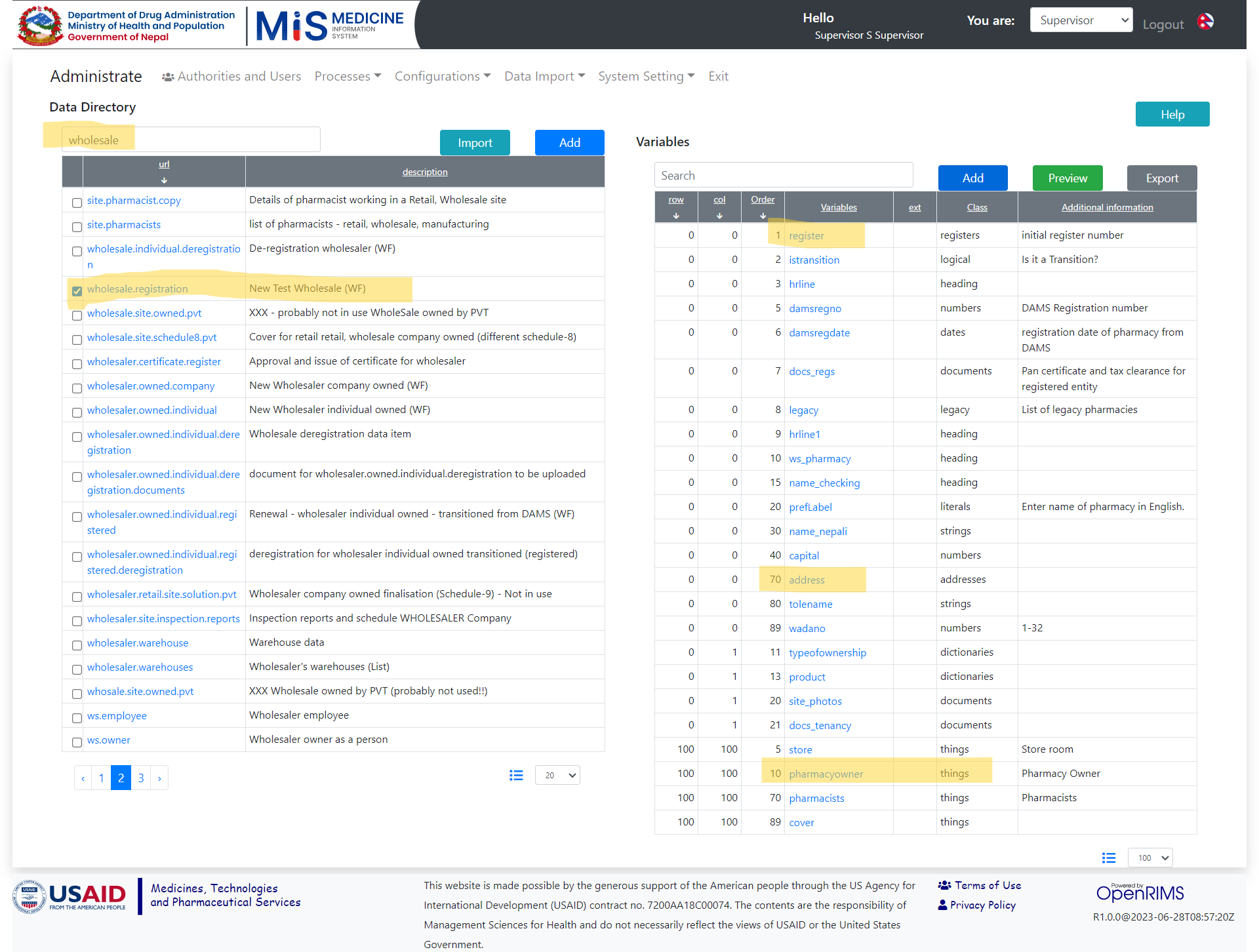Check the ws.employee checkbox
1259x952 pixels.
pos(77,718)
